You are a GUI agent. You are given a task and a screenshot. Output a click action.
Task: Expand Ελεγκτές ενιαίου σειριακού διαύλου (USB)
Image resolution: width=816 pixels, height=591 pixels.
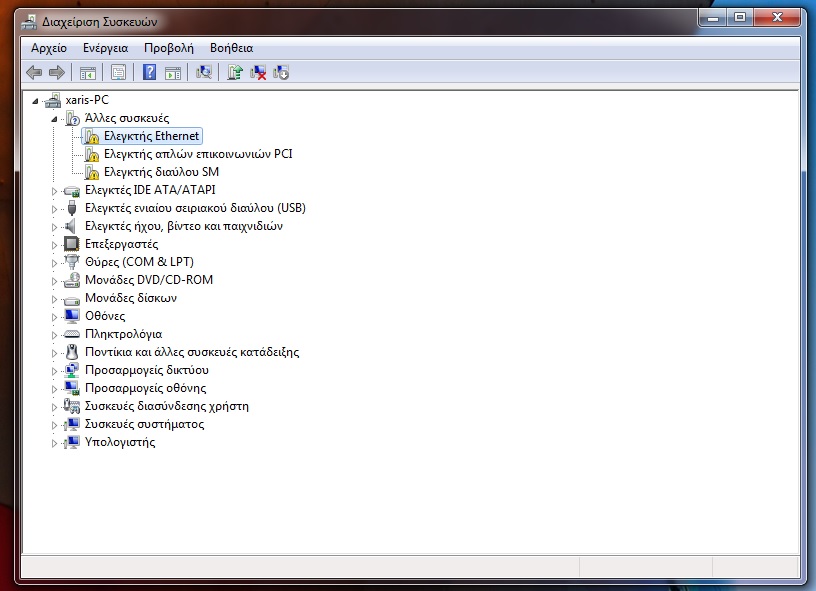[x=54, y=209]
